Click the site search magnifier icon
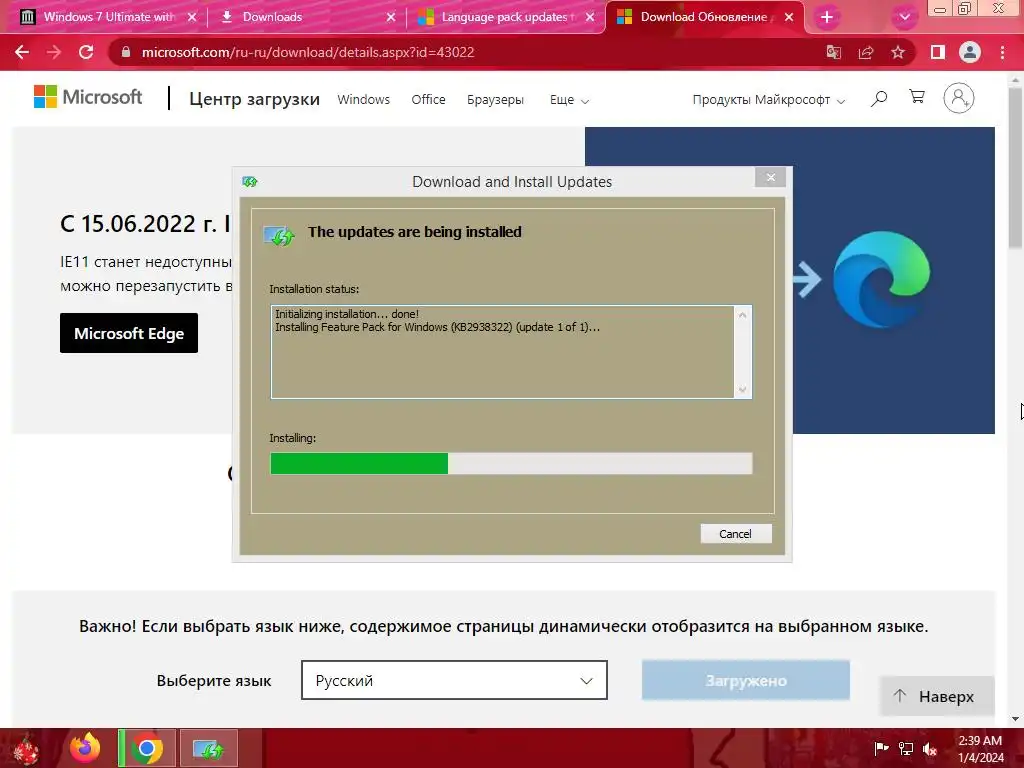 click(x=879, y=99)
